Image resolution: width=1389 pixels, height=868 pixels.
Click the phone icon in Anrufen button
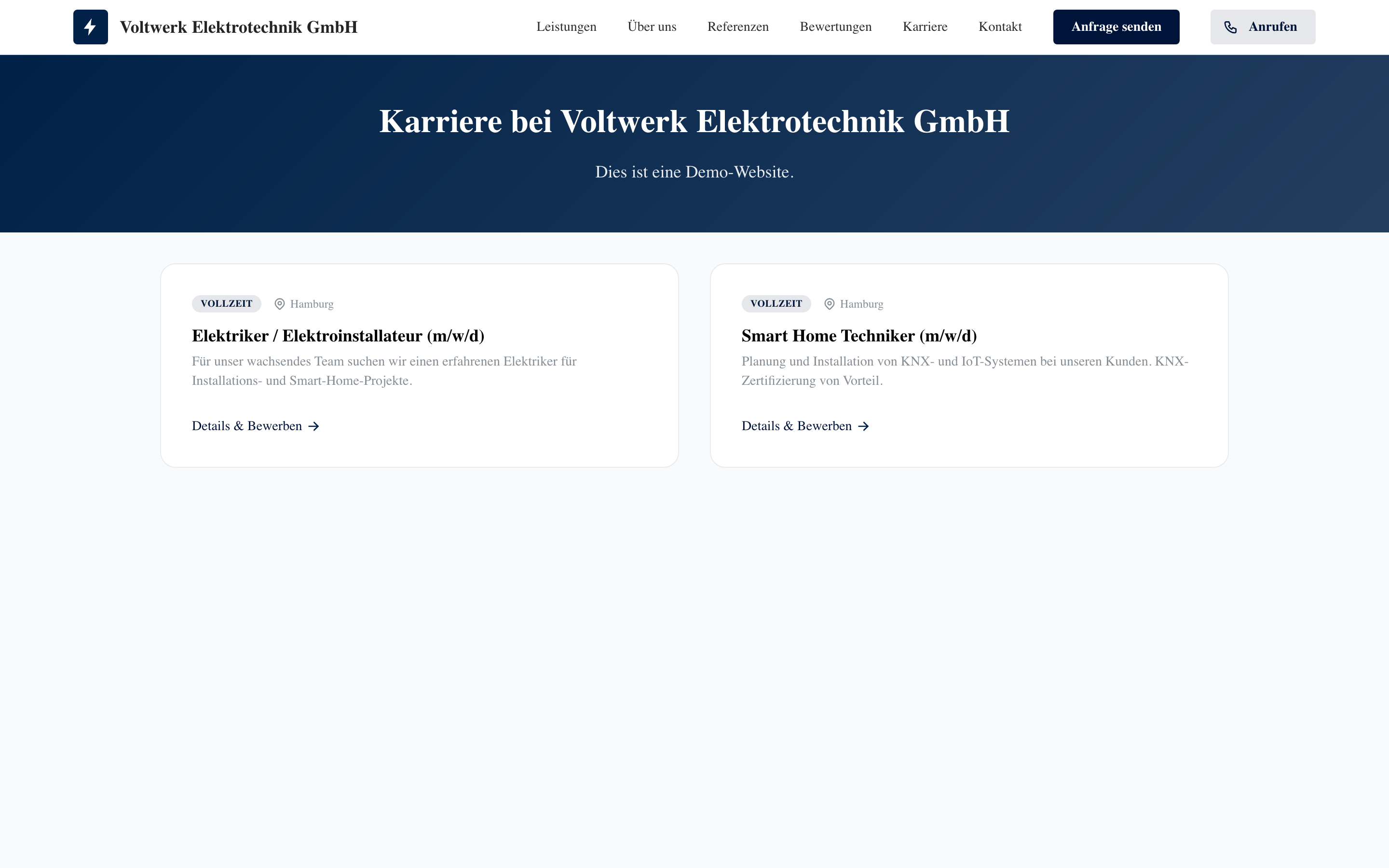pyautogui.click(x=1230, y=27)
